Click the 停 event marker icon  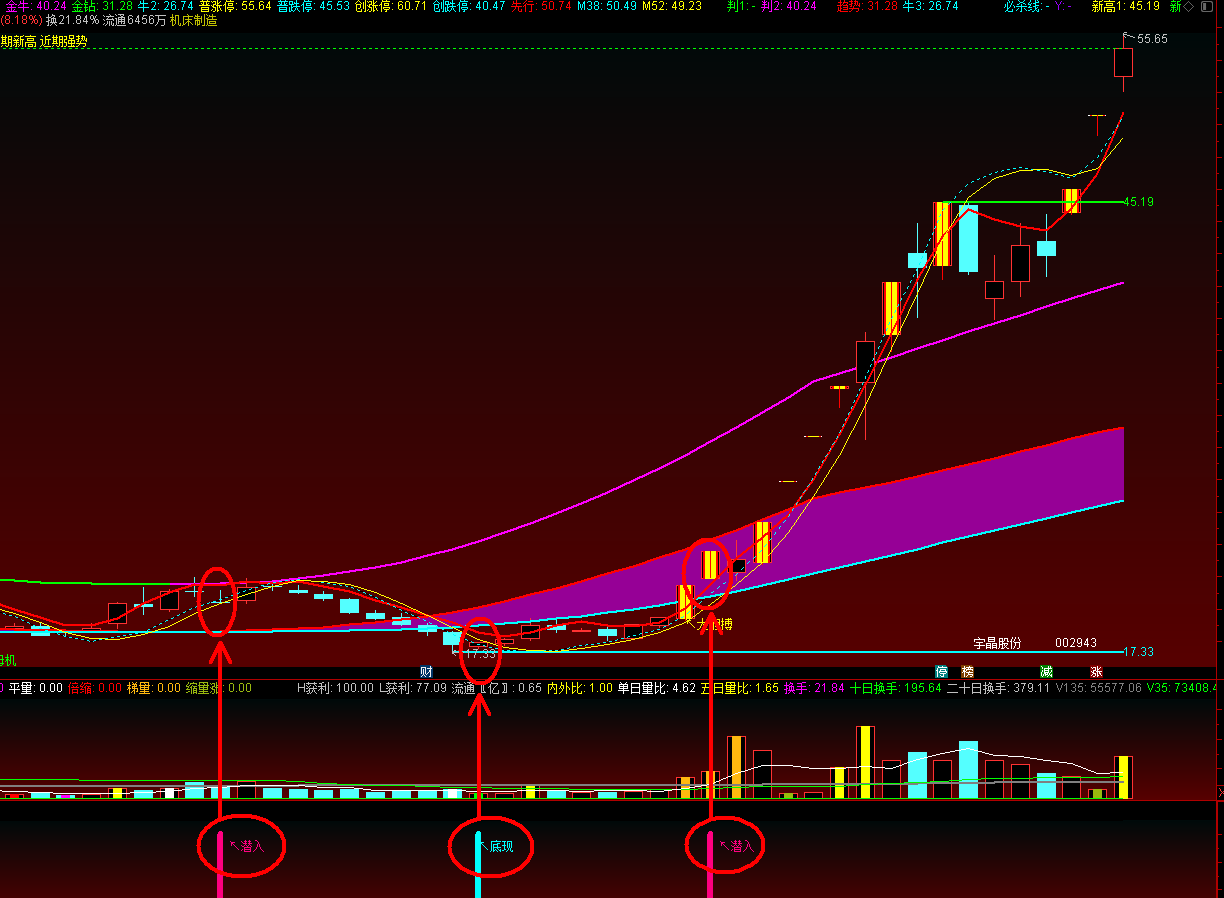pos(941,671)
